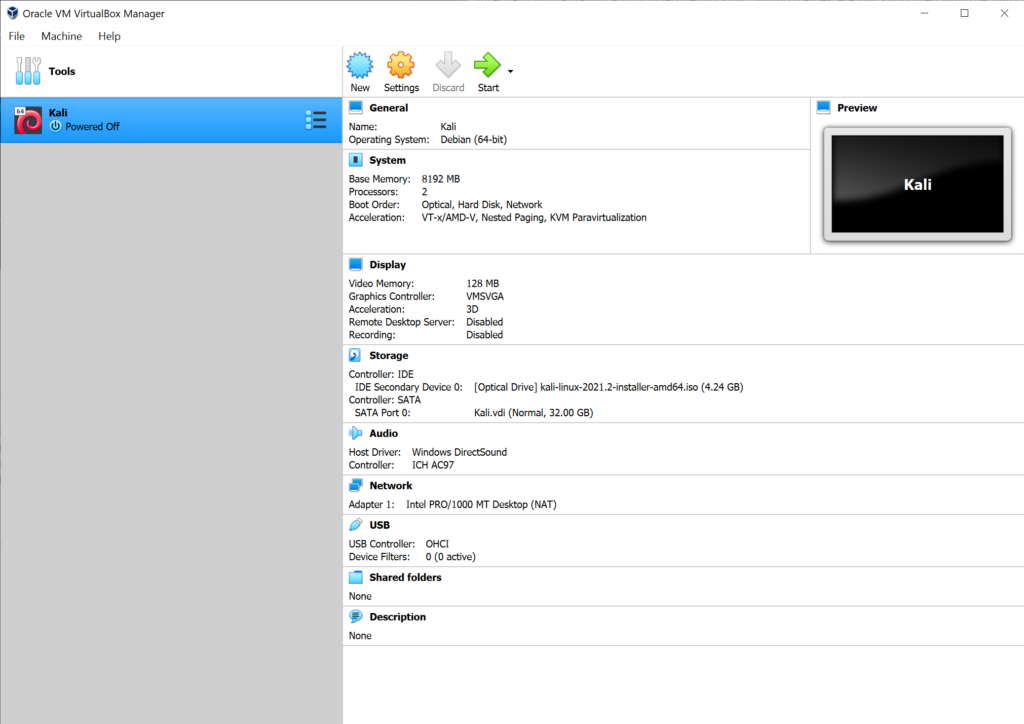Open the System settings header link

click(x=387, y=160)
